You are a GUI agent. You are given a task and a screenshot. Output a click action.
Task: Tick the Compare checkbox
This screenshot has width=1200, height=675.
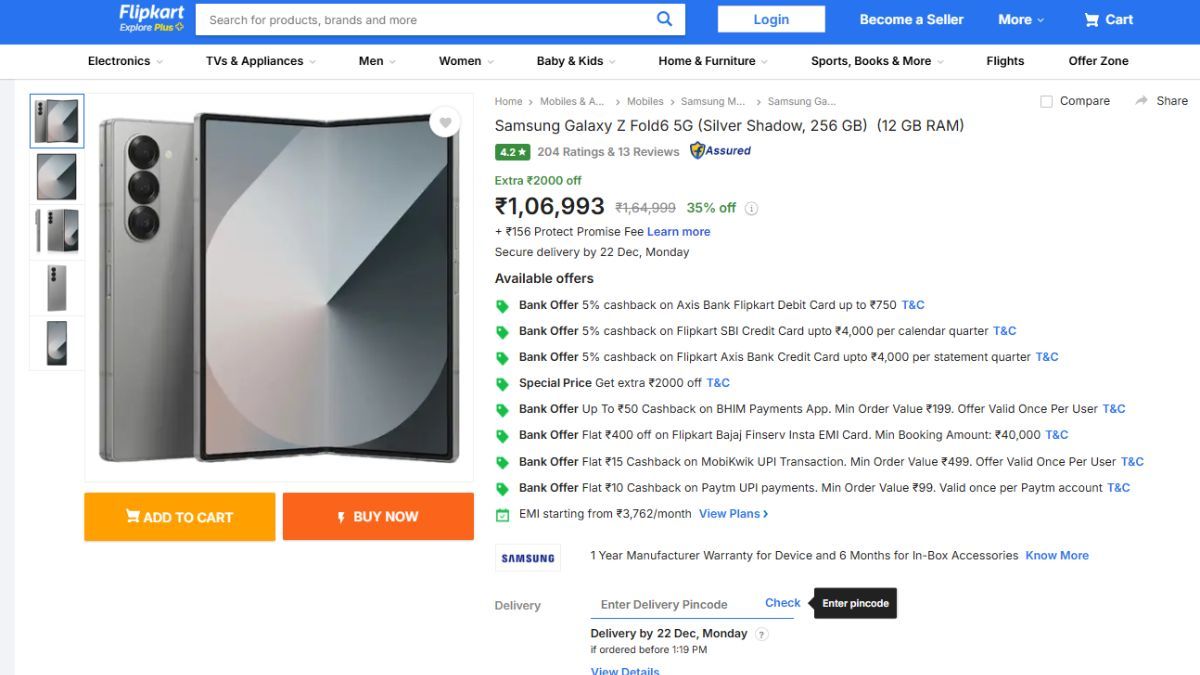1046,101
